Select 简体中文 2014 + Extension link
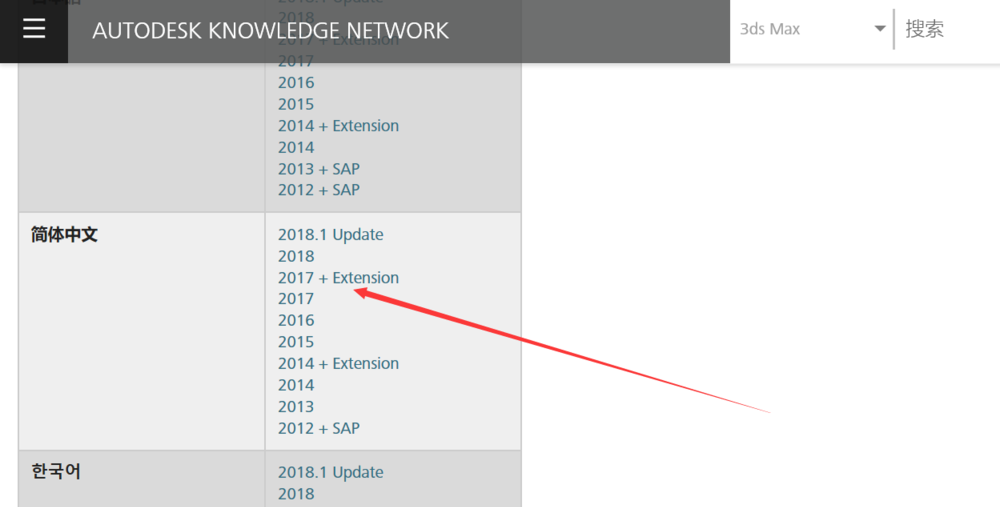This screenshot has height=507, width=1000. tap(338, 363)
